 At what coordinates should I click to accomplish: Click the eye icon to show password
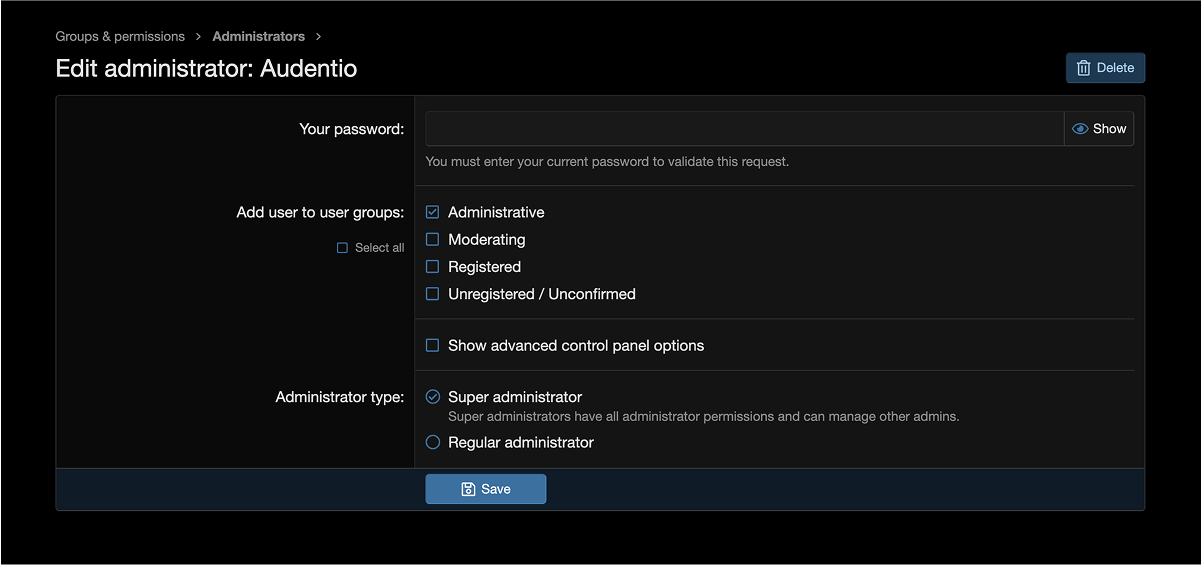tap(1080, 129)
